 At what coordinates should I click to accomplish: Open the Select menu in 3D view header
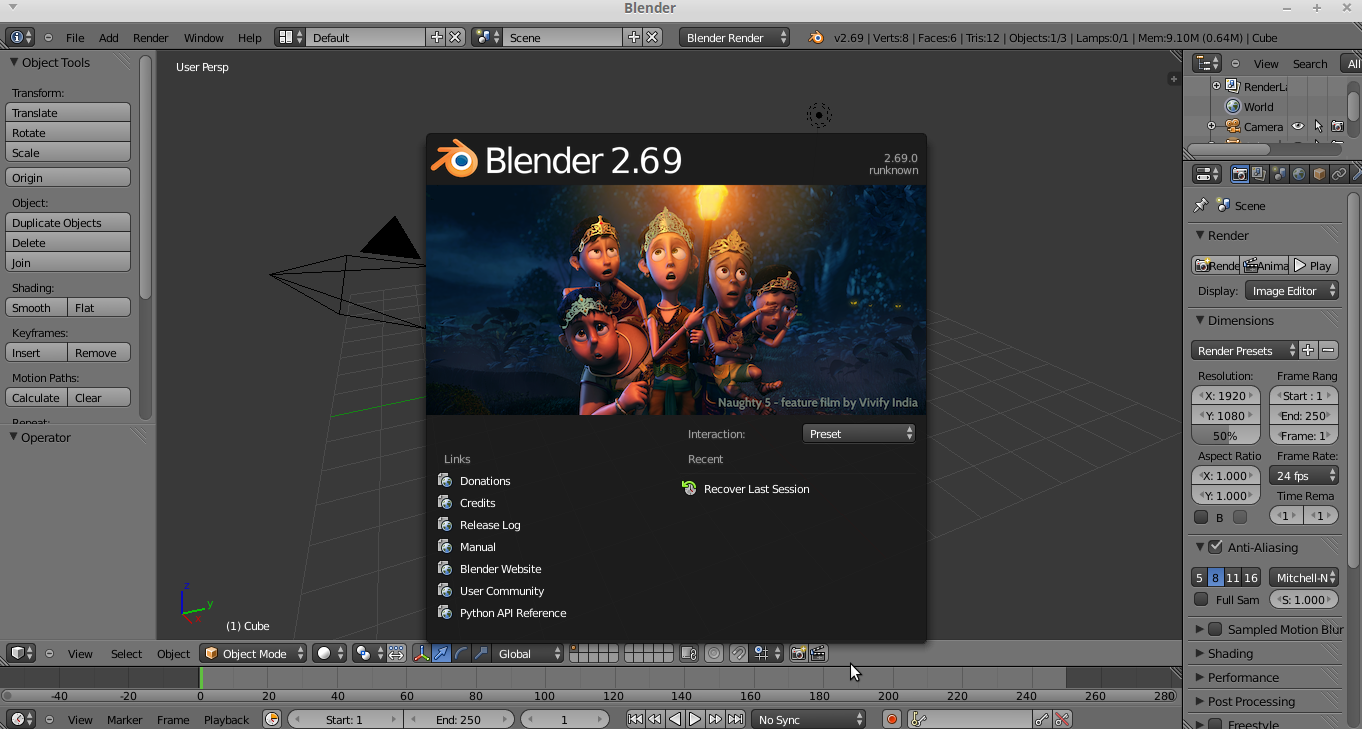click(x=126, y=653)
